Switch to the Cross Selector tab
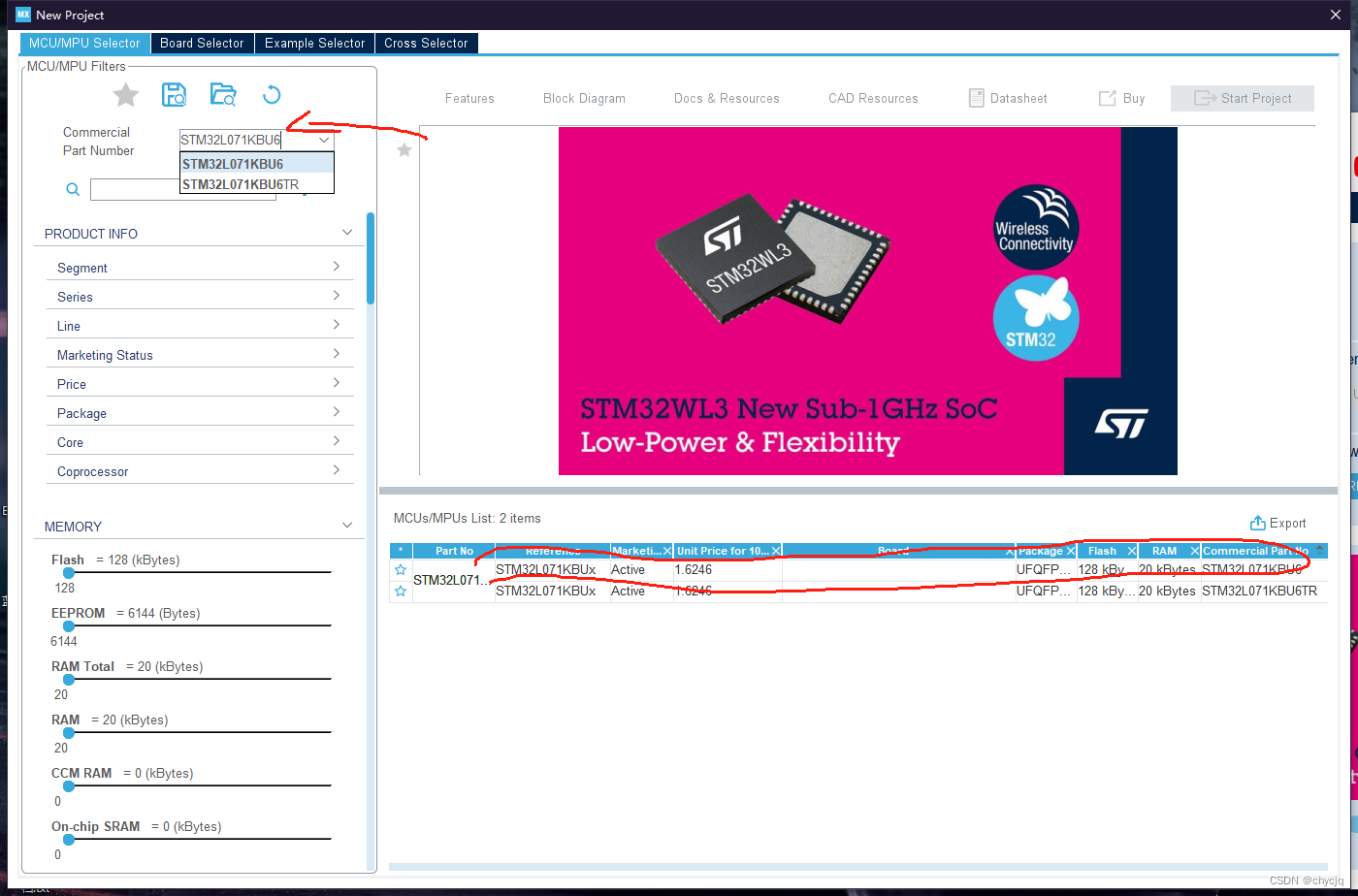The width and height of the screenshot is (1358, 896). click(x=426, y=43)
